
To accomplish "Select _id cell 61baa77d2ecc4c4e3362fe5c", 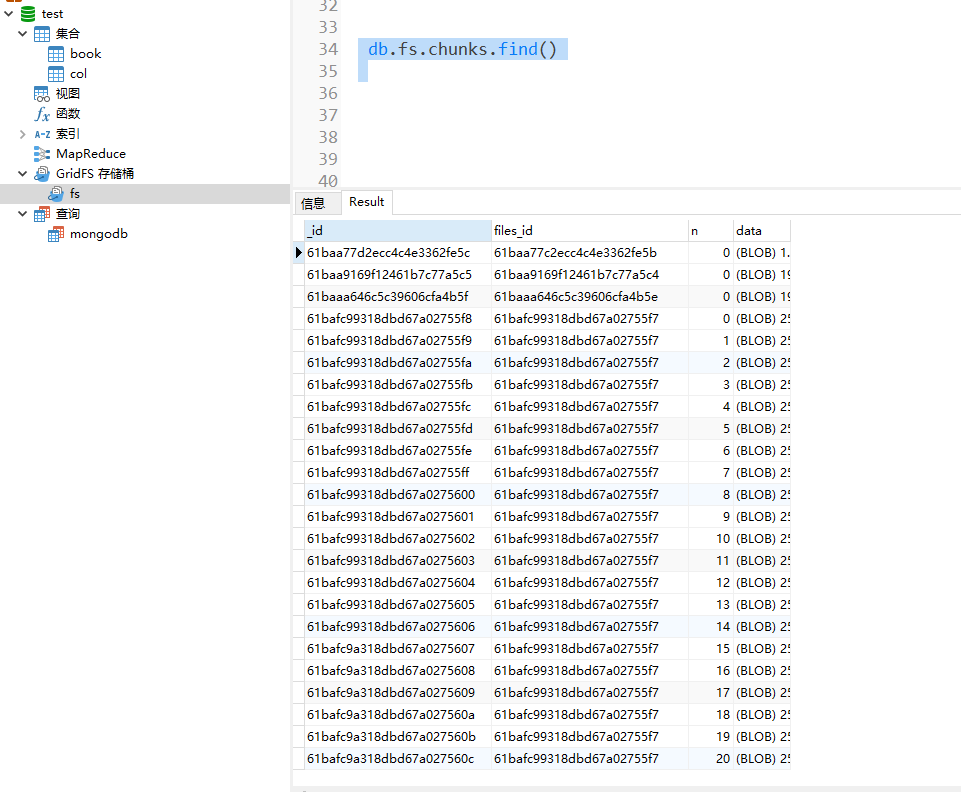I will [398, 253].
